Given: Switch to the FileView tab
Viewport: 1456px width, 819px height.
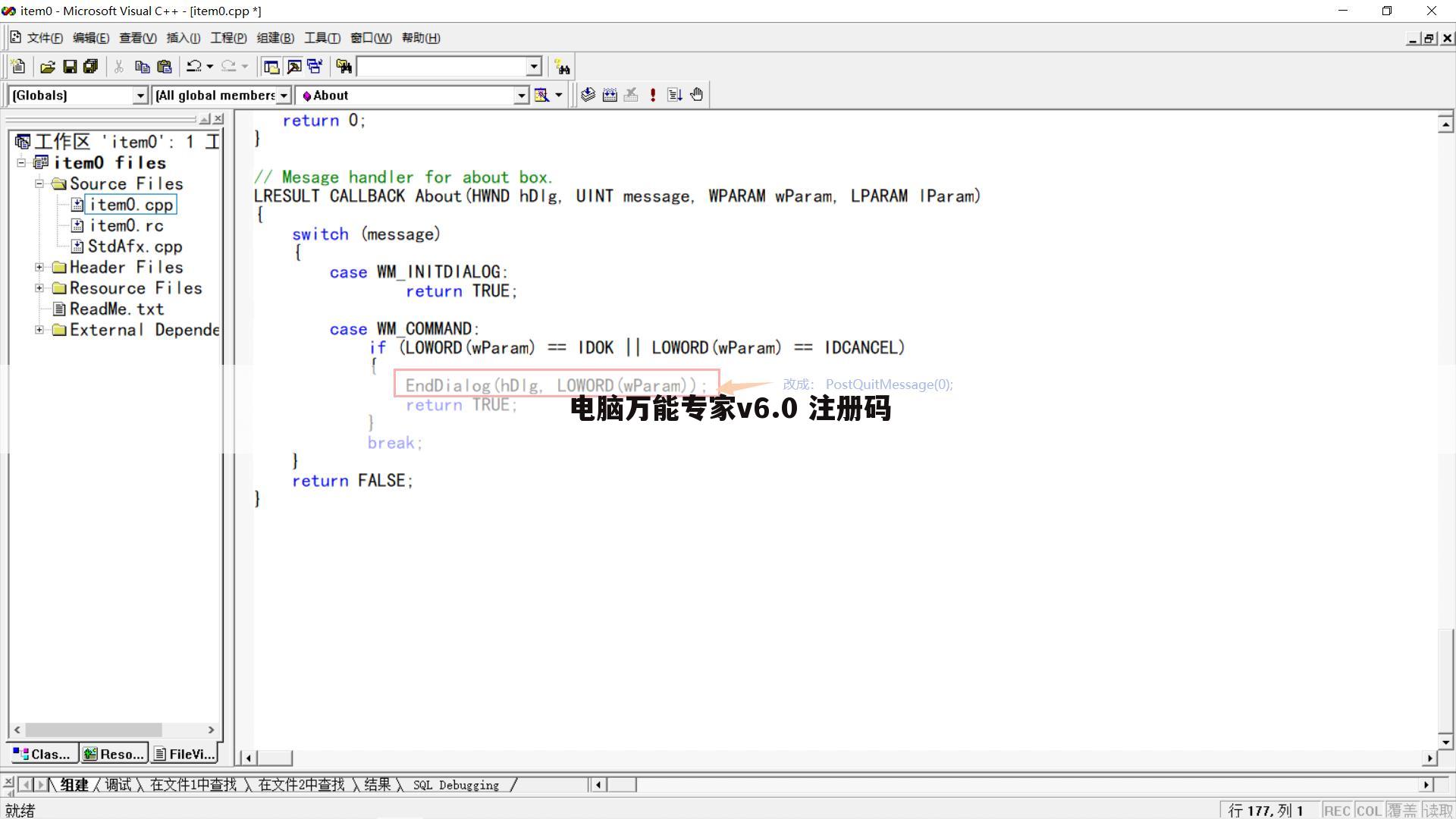Looking at the screenshot, I should pos(184,754).
